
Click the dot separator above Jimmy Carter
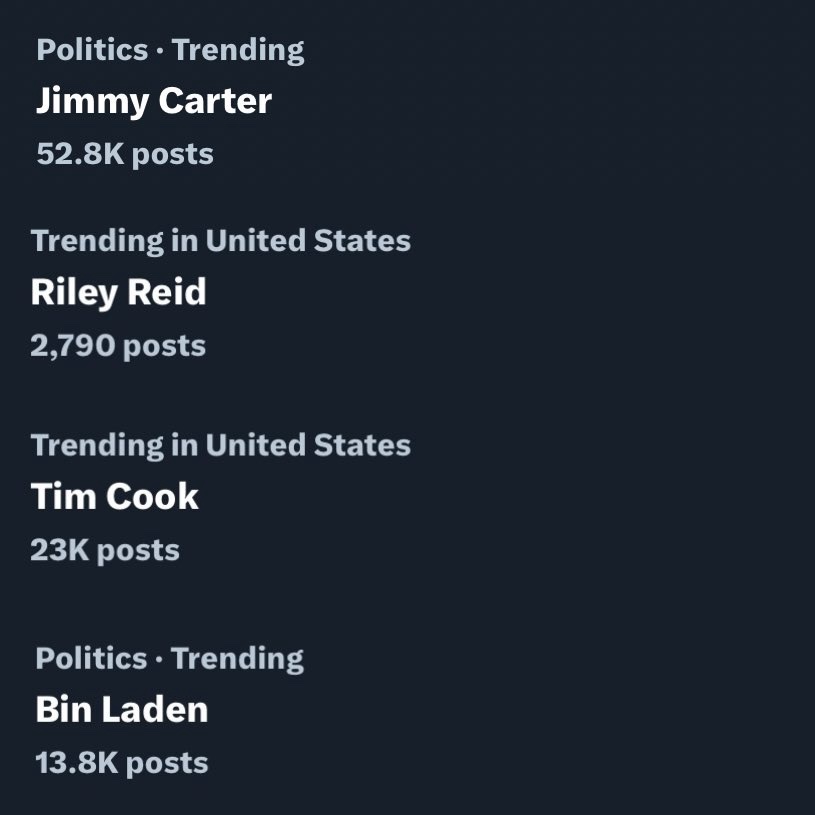coord(160,51)
